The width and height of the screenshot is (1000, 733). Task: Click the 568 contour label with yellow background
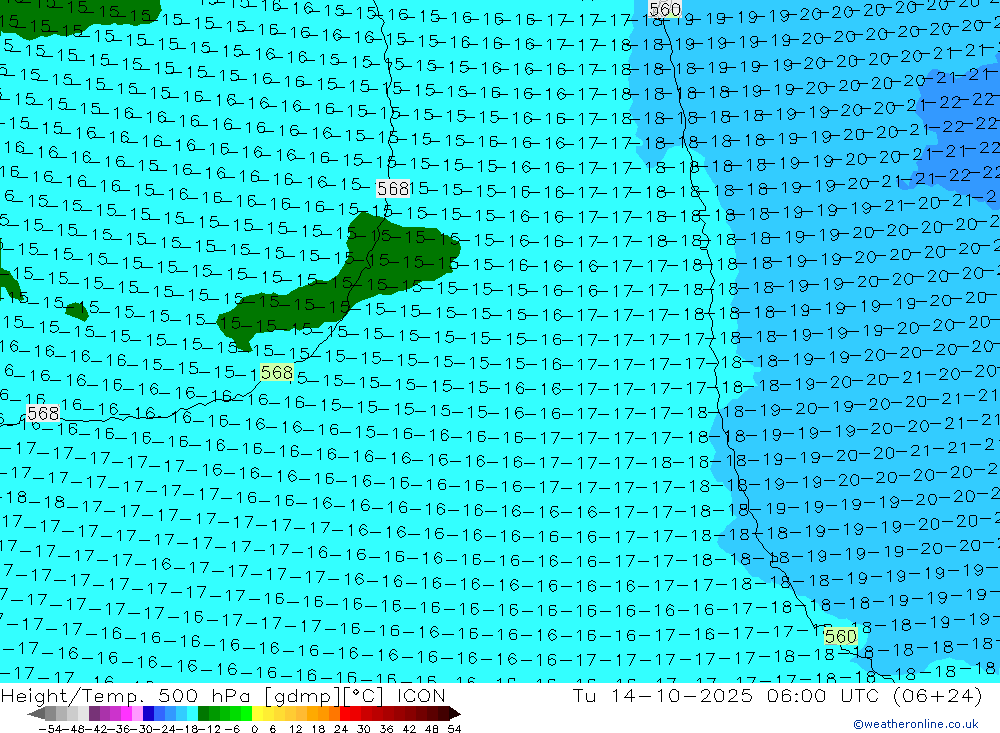pyautogui.click(x=277, y=373)
